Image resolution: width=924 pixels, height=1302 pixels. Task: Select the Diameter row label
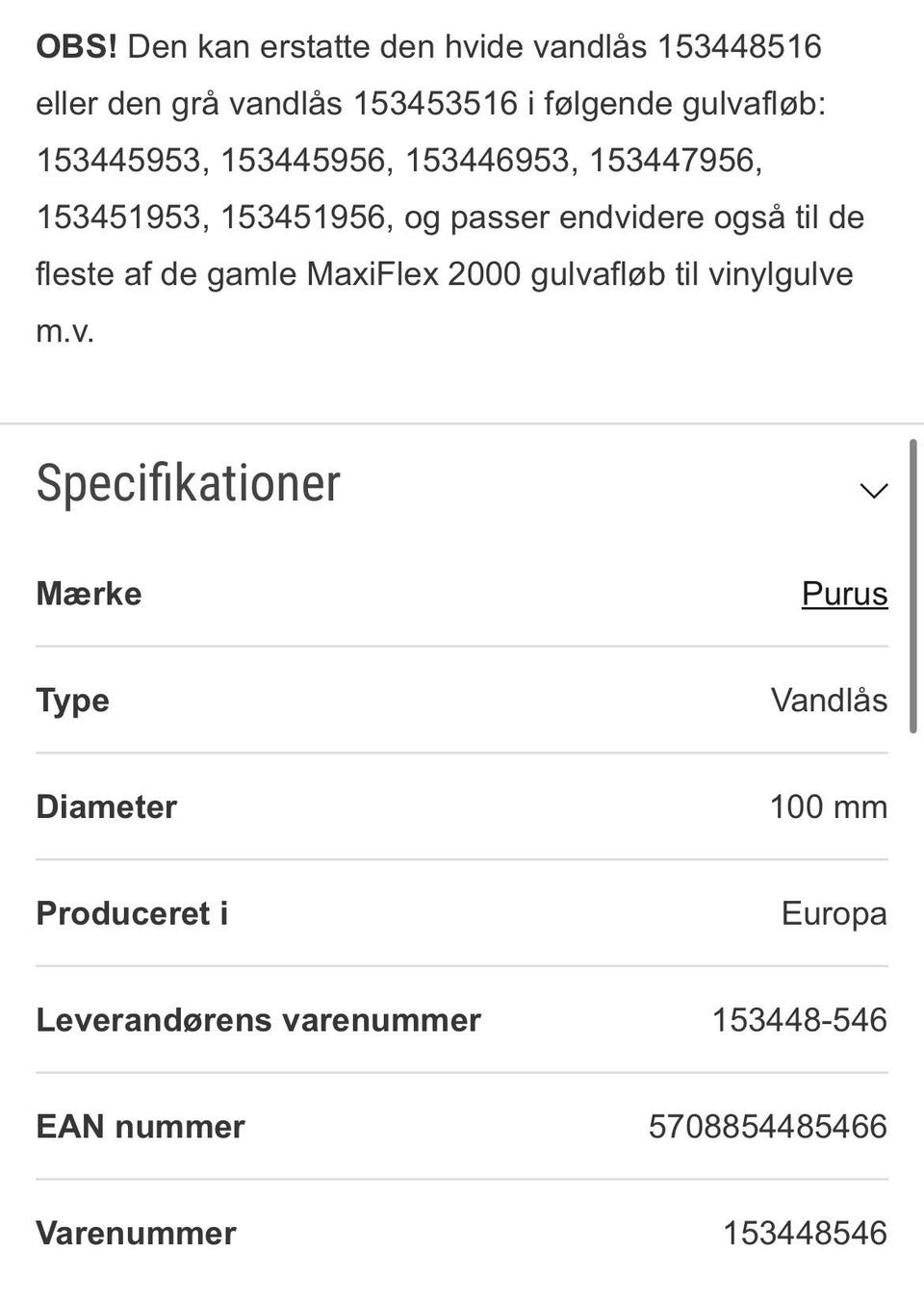pyautogui.click(x=106, y=807)
